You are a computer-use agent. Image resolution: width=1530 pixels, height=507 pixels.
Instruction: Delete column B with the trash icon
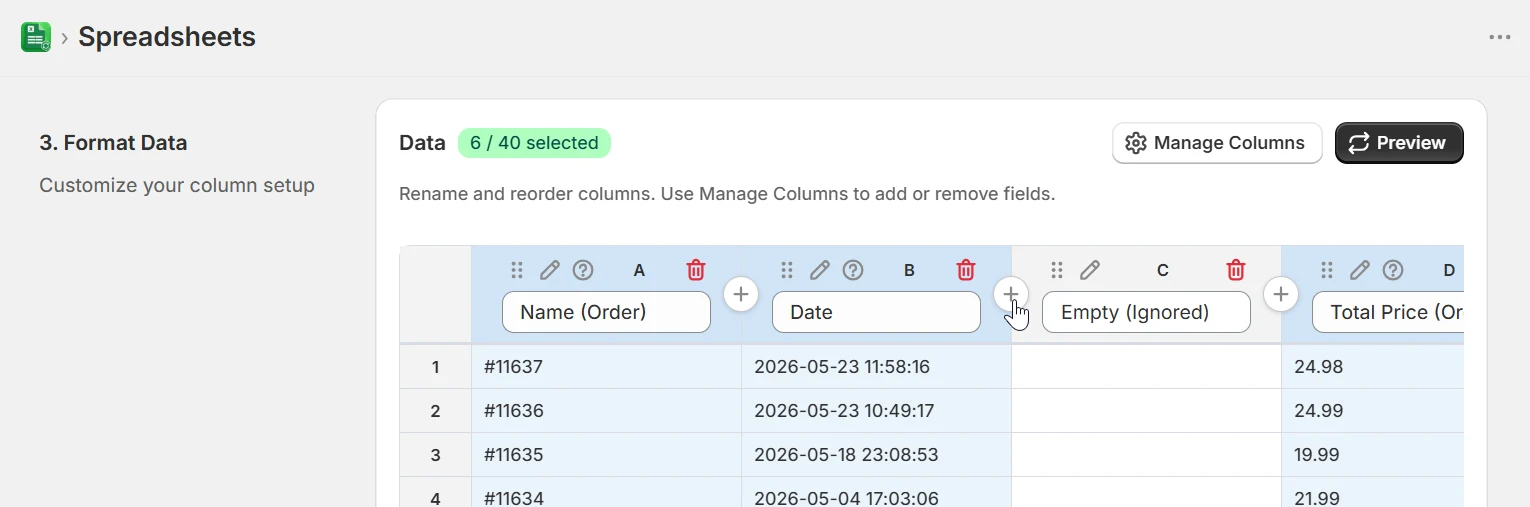coord(966,270)
